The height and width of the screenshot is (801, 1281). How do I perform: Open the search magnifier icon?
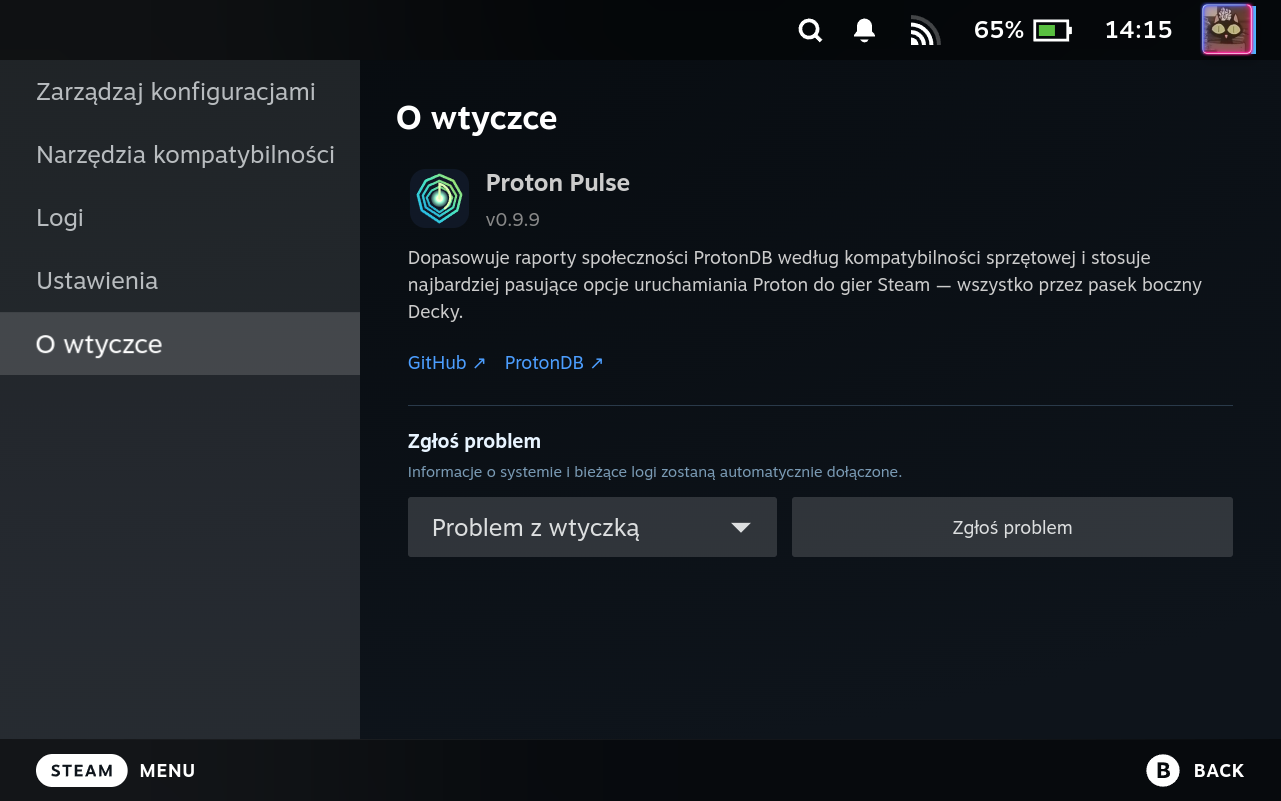click(810, 31)
